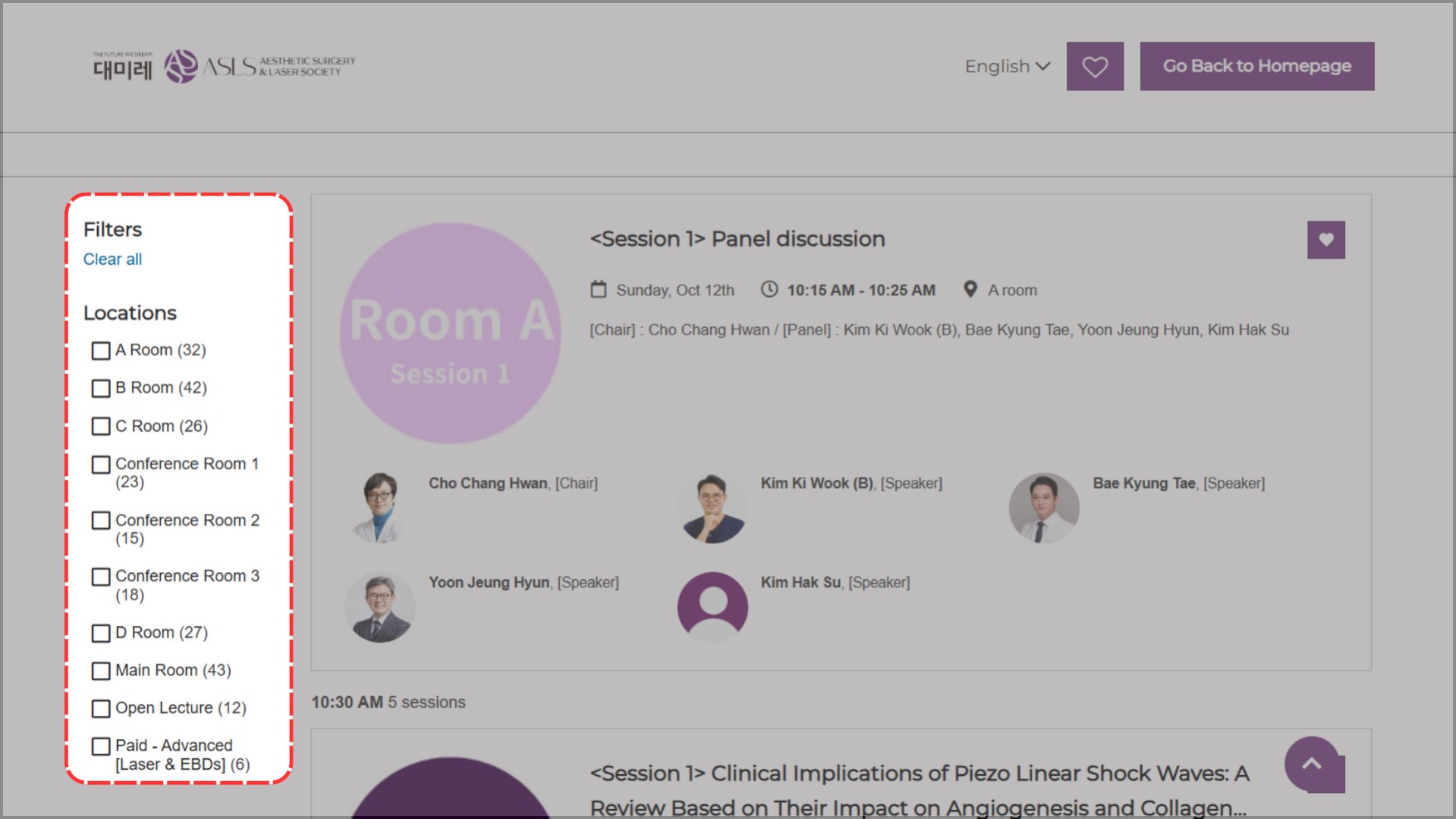
Task: Click Kim Hak Su's placeholder avatar
Action: (x=712, y=606)
